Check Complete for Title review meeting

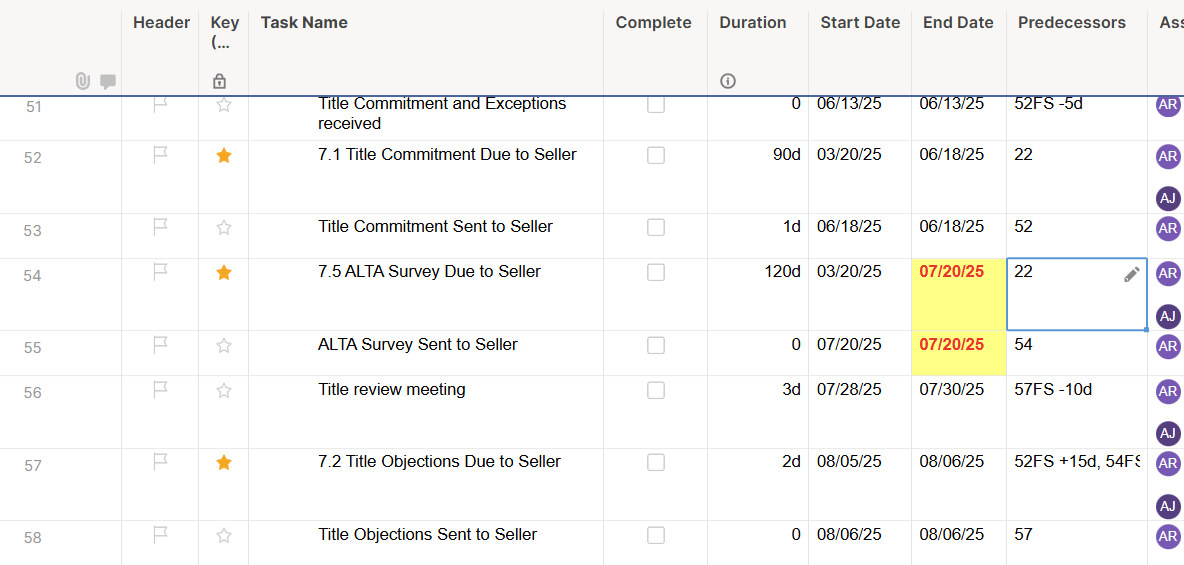(x=656, y=391)
